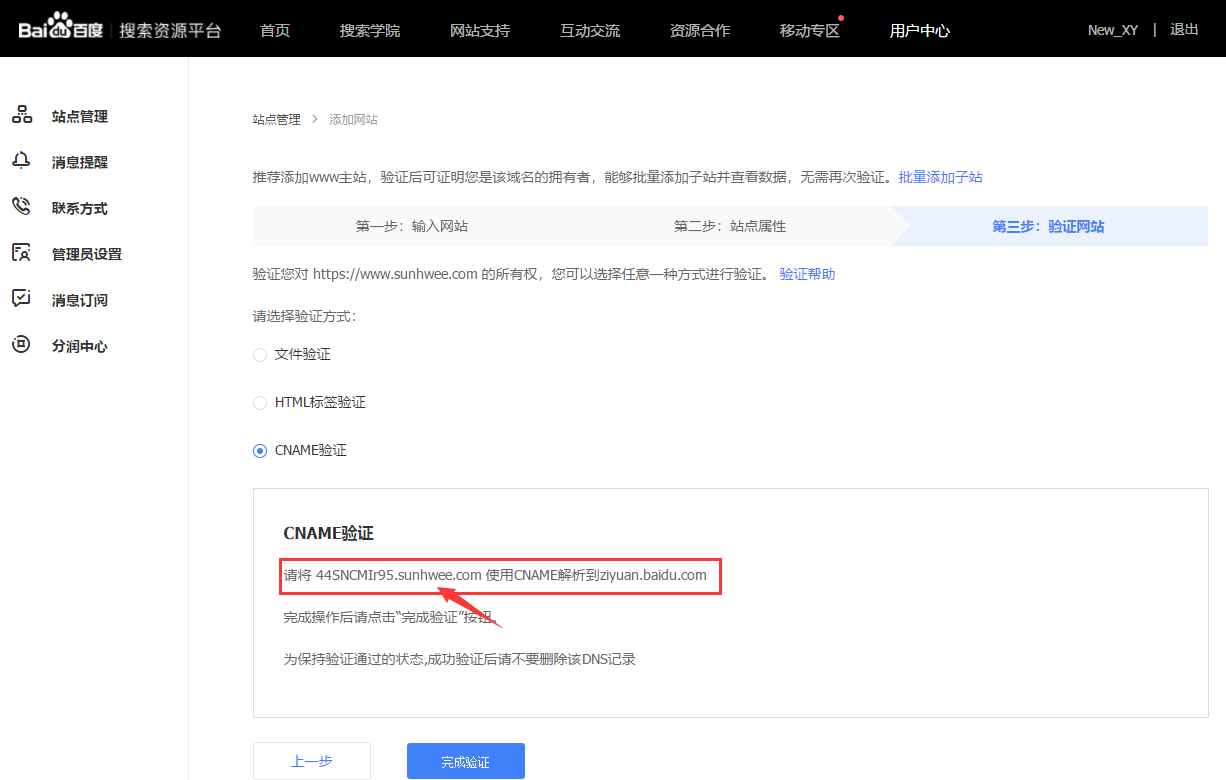Open the 资源合作 nav menu
This screenshot has height=780, width=1226.
pos(700,30)
